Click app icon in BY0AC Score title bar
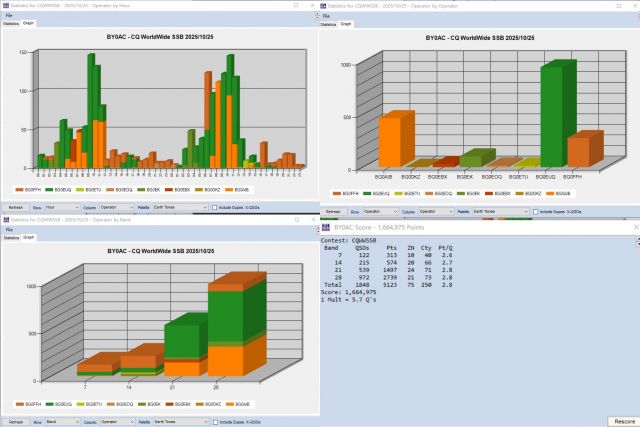Image resolution: width=640 pixels, height=427 pixels. click(325, 227)
